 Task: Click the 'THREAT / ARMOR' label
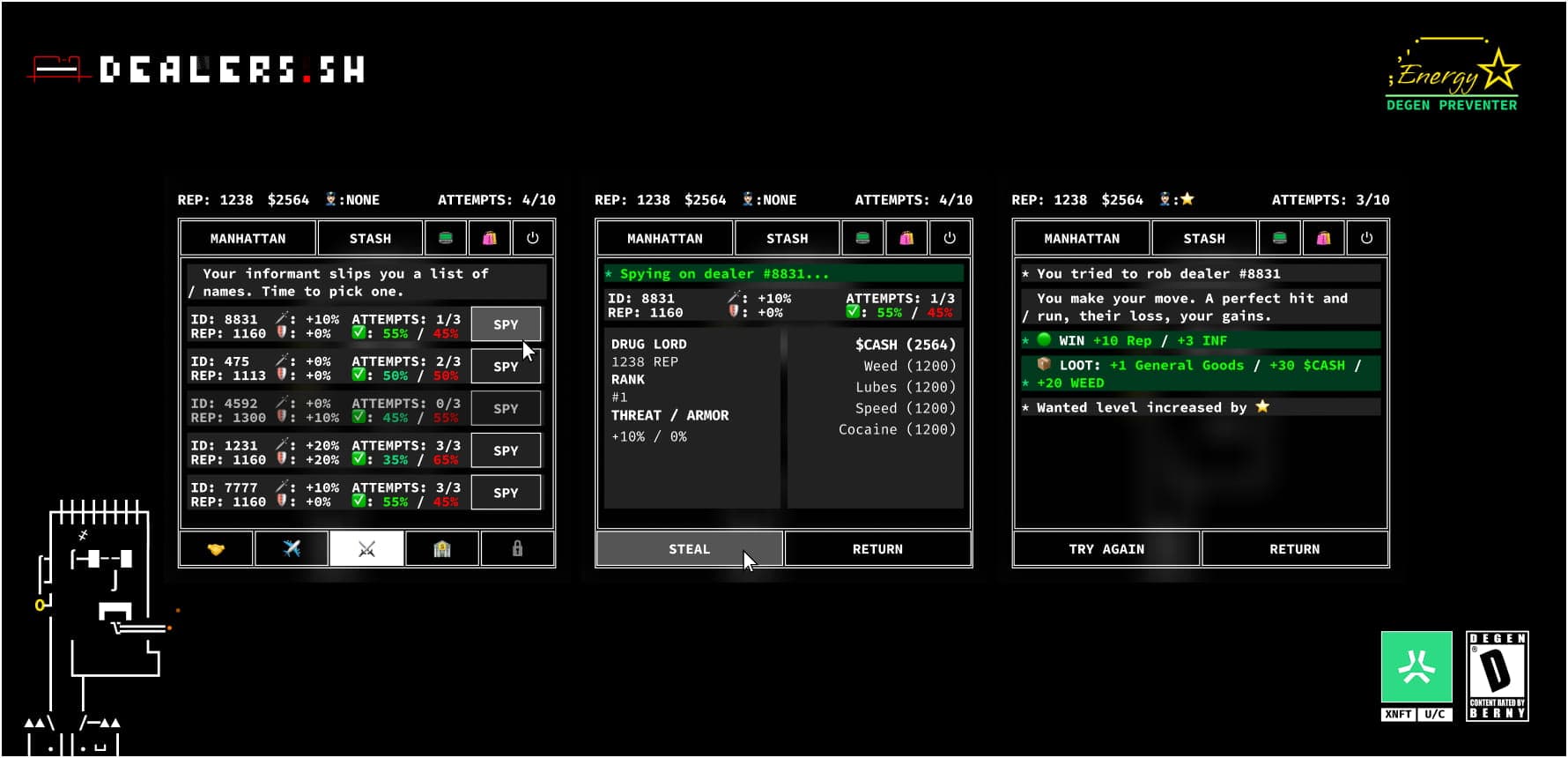click(670, 415)
